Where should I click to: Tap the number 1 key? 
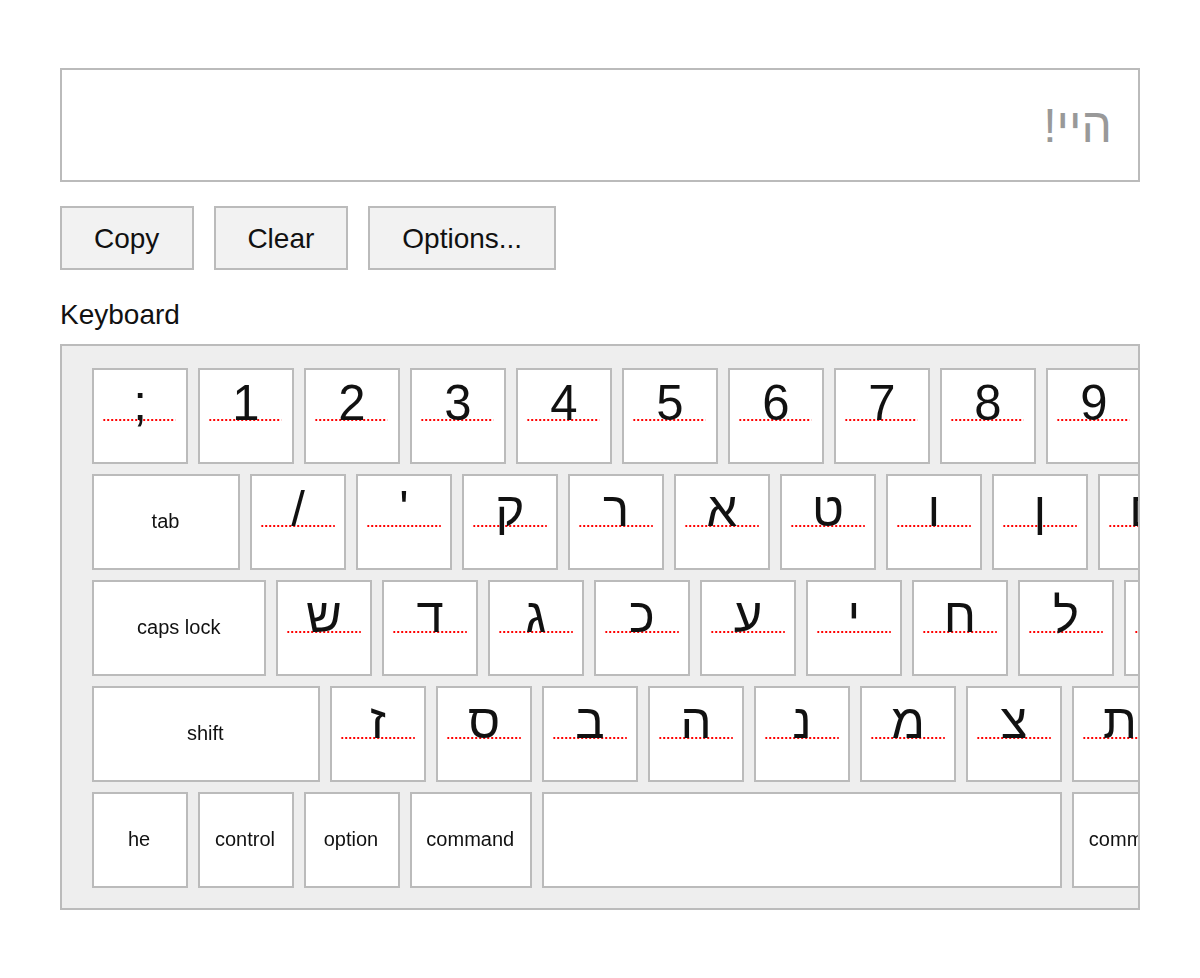tap(246, 416)
